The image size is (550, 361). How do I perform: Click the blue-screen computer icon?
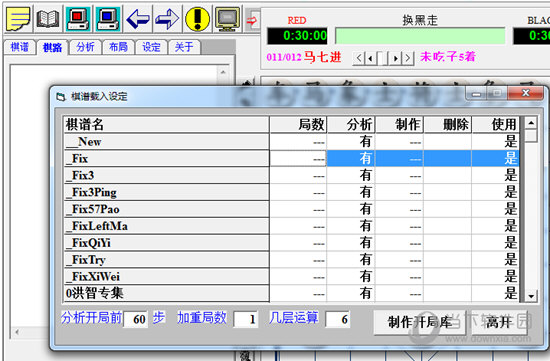point(108,18)
